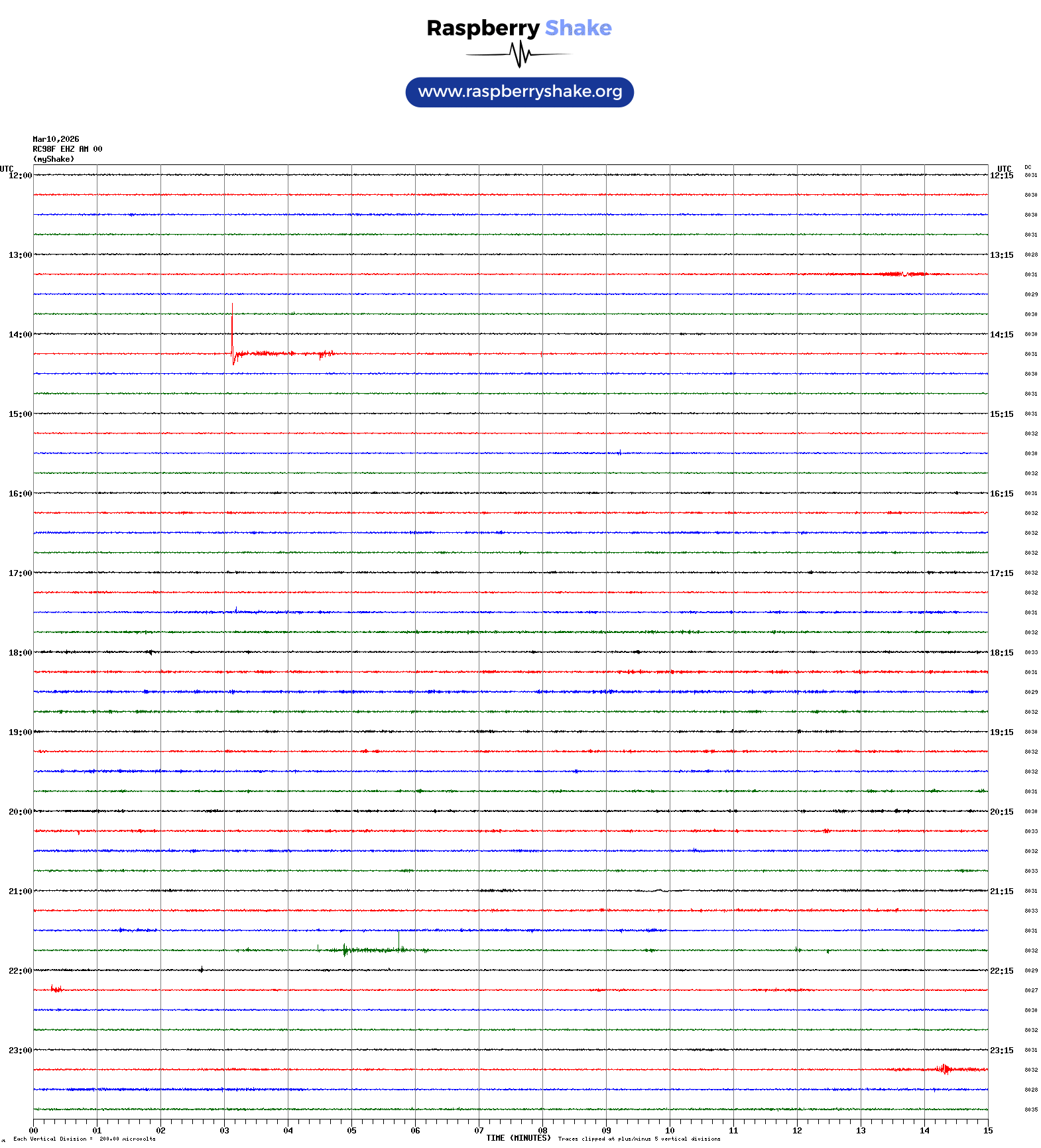The width and height of the screenshot is (1041, 1148).
Task: Click the small red burst at start of 22:15 trace
Action: tap(56, 989)
